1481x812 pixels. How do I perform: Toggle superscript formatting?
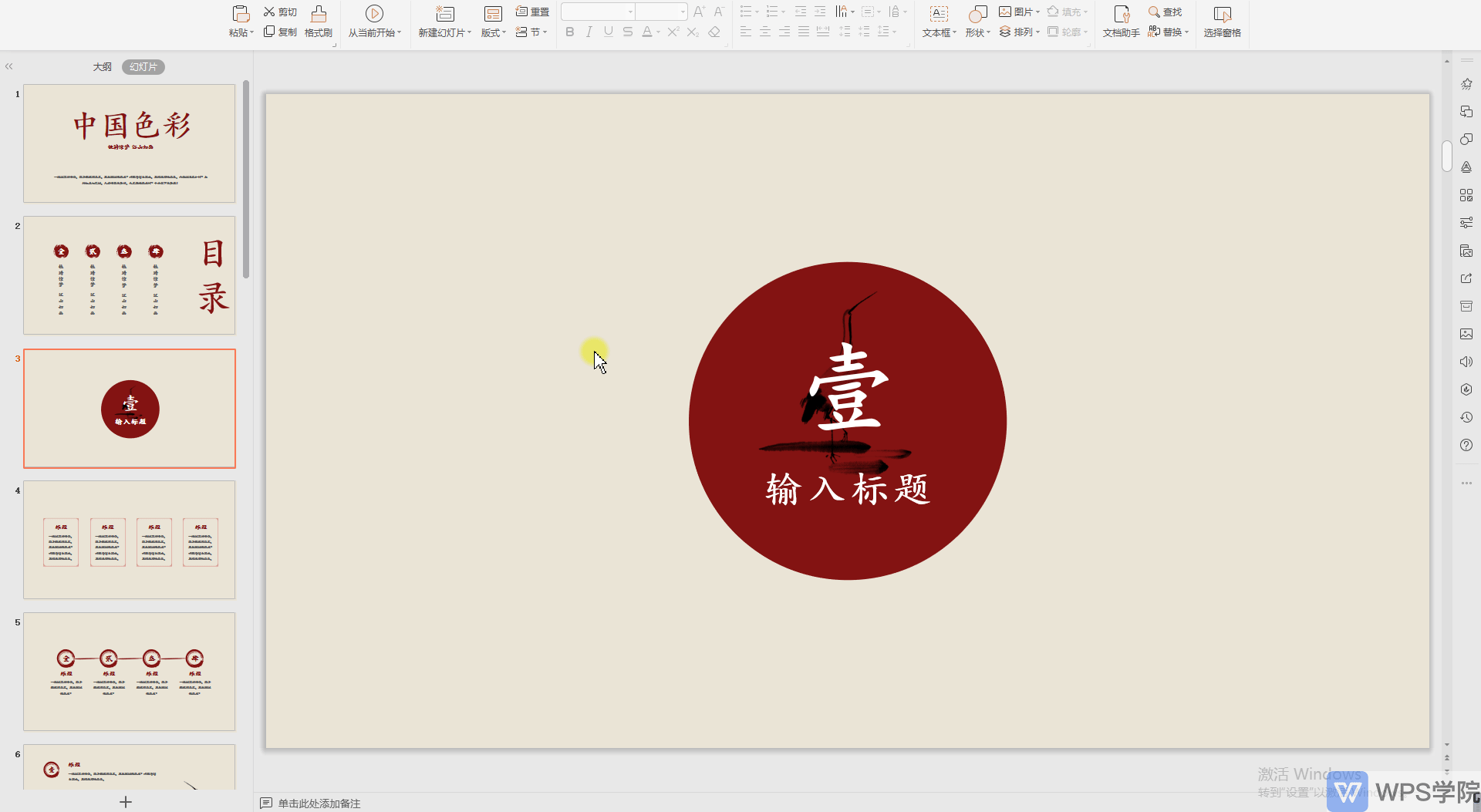coord(673,32)
